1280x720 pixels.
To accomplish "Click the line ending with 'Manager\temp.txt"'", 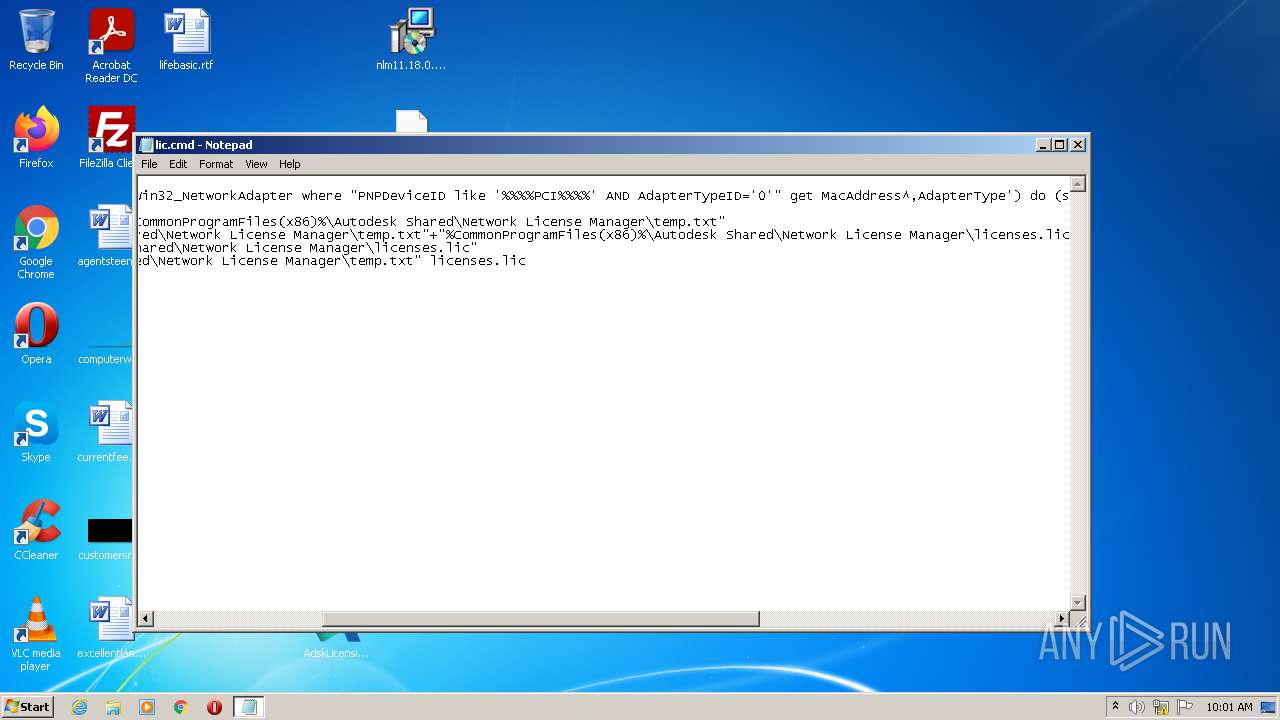I will [x=432, y=222].
